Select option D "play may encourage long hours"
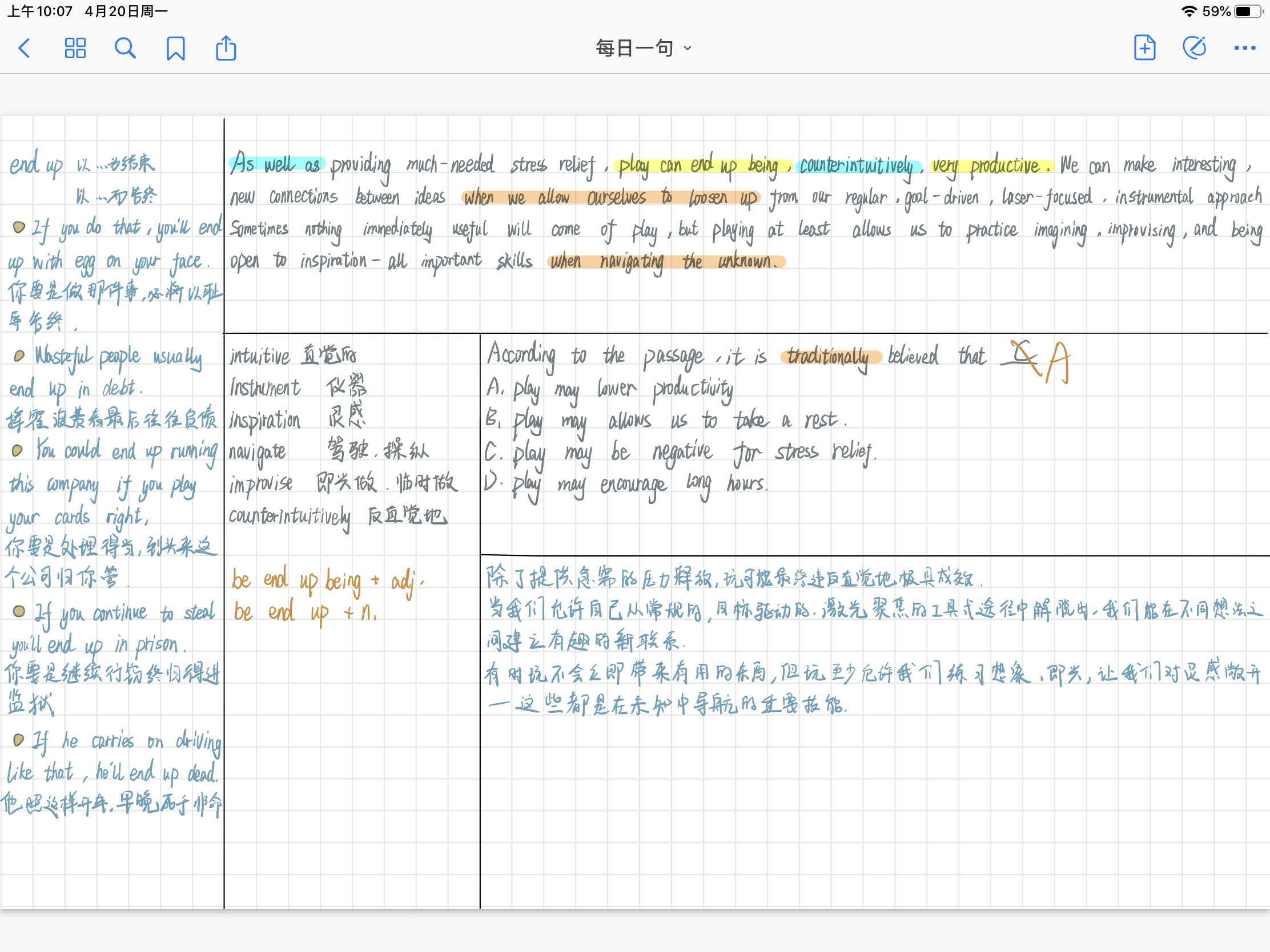Screen dimensions: 1270x952 tap(626, 484)
